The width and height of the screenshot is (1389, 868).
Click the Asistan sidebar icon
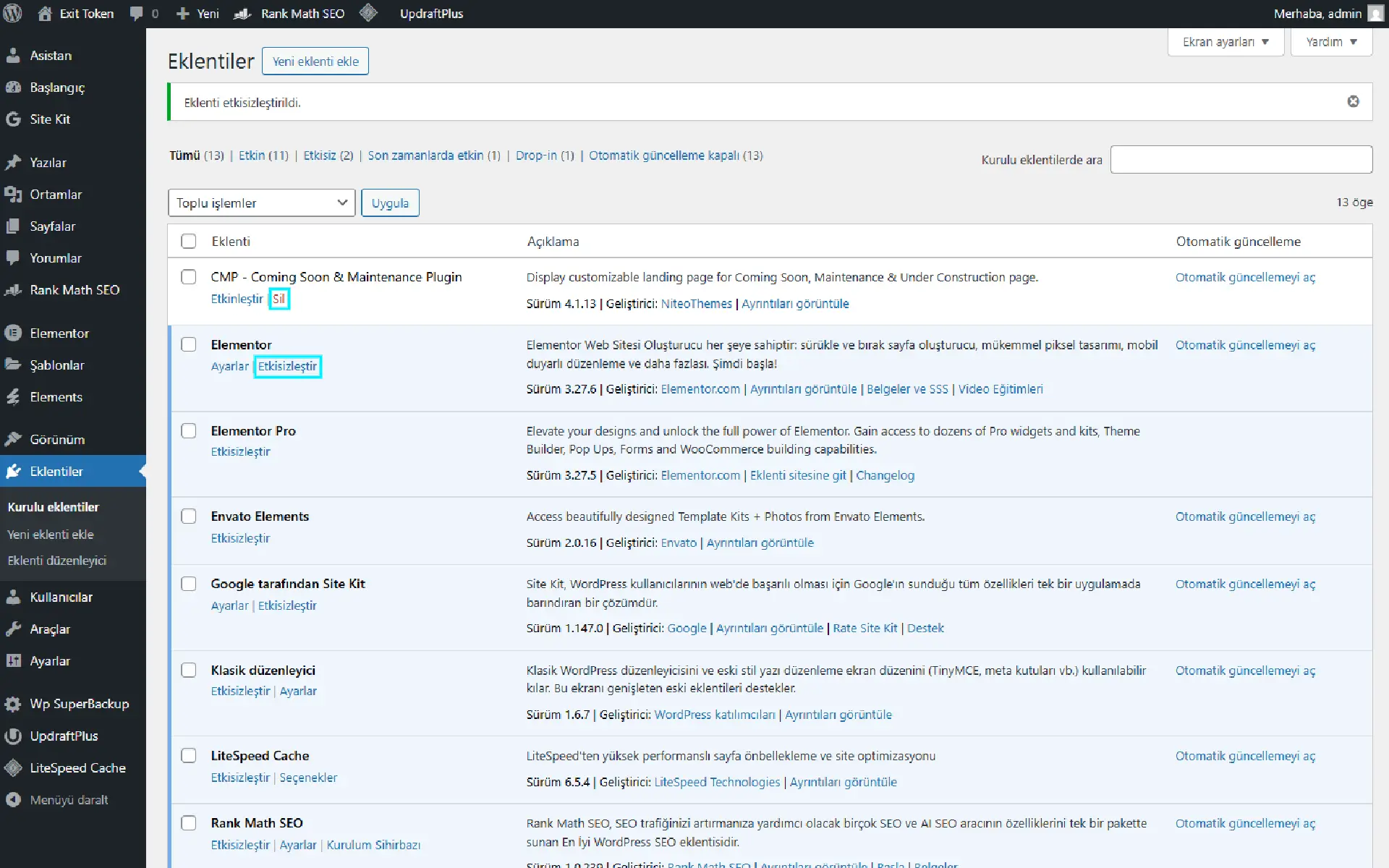[x=13, y=56]
